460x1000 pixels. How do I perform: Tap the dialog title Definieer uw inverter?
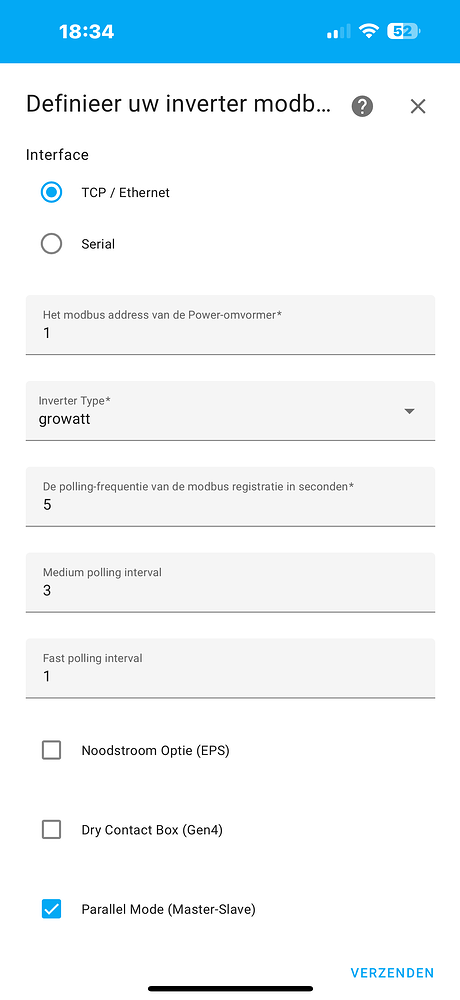click(179, 104)
